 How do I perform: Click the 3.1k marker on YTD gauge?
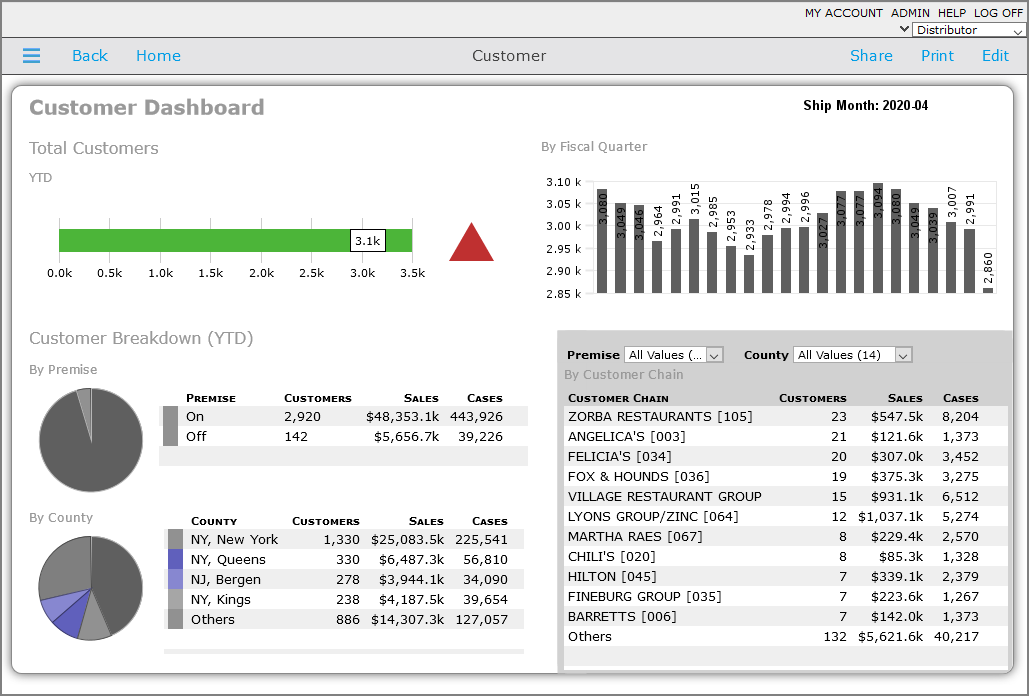(x=367, y=241)
